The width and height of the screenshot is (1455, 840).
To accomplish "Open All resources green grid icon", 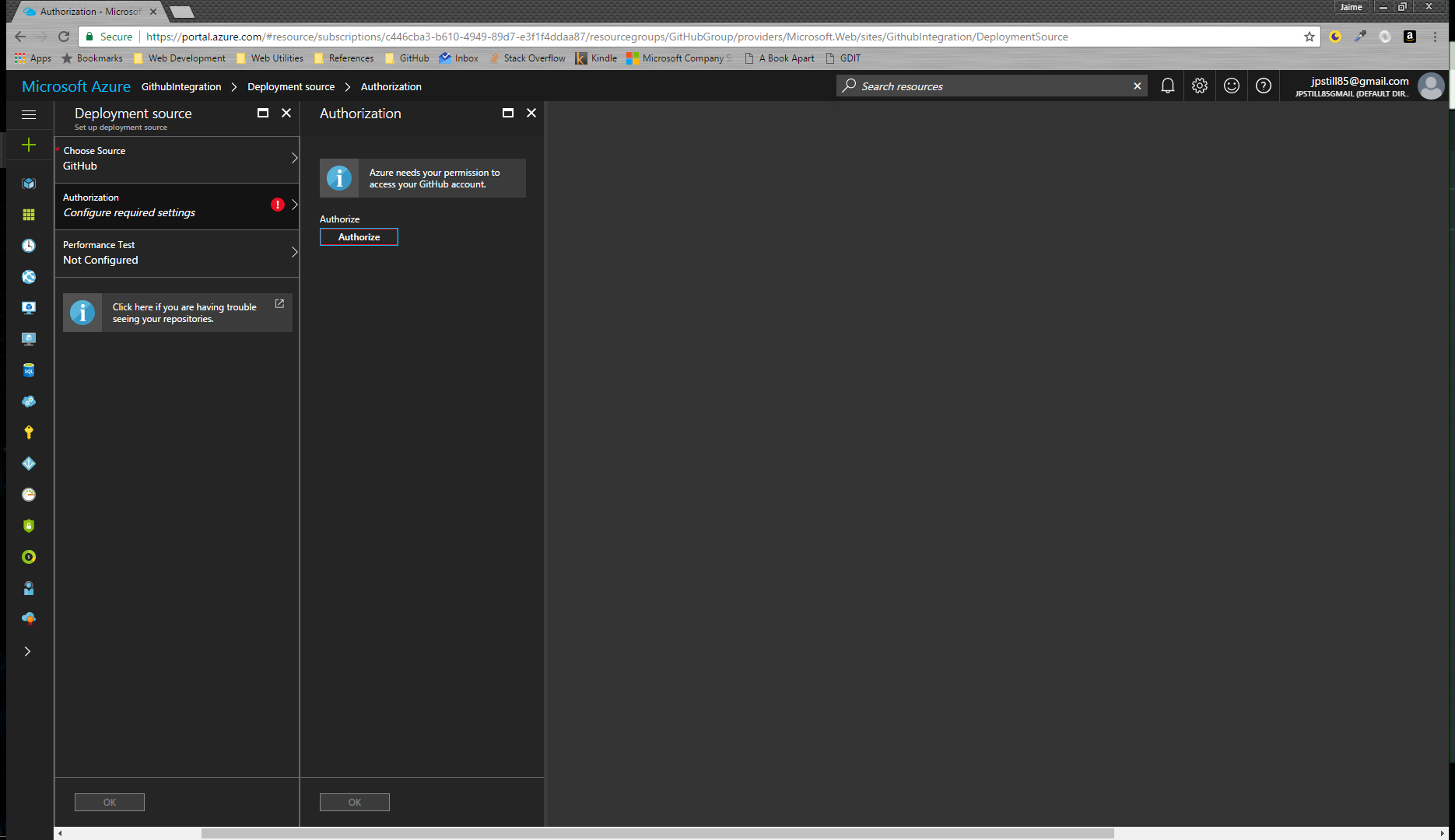I will (x=29, y=215).
